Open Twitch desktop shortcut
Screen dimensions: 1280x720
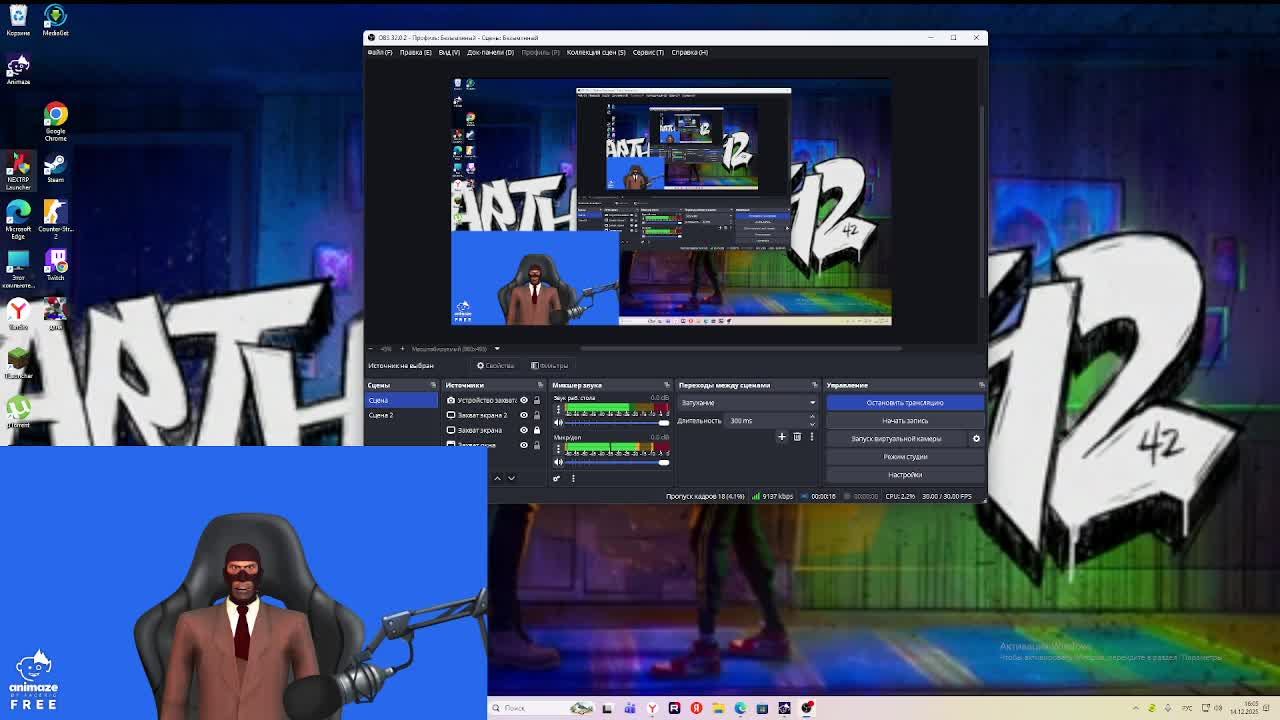click(55, 265)
